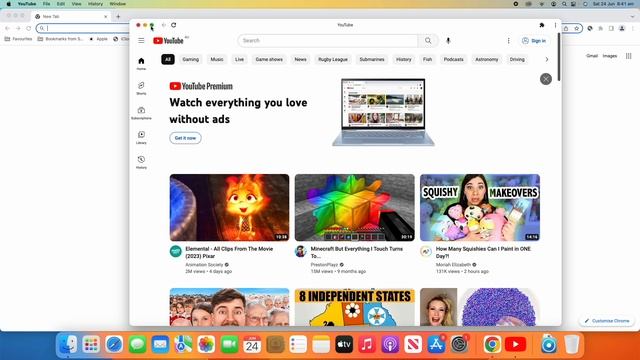
Task: Open the Window menu in menu bar
Action: pyautogui.click(x=118, y=4)
